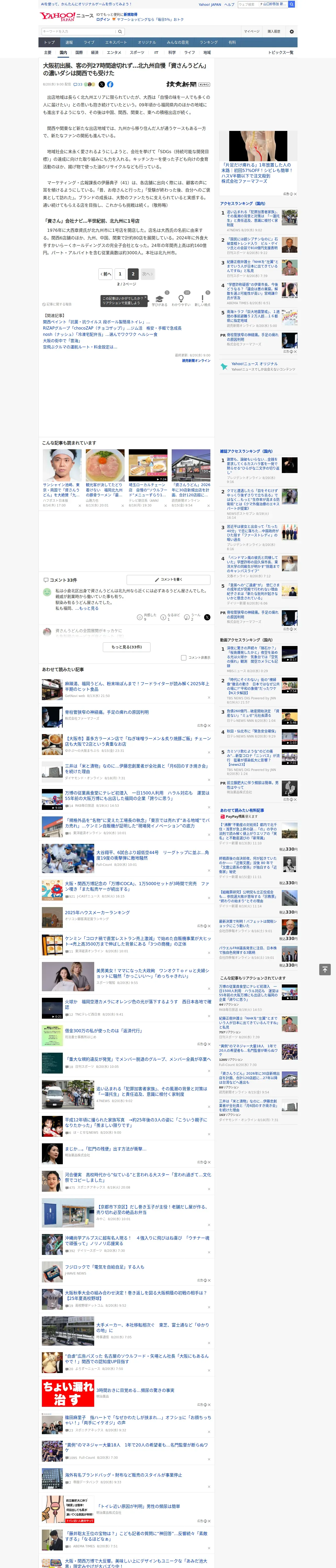This screenshot has height=1568, width=336.
Task: Share article on X (Twitter) icon
Action: (102, 85)
